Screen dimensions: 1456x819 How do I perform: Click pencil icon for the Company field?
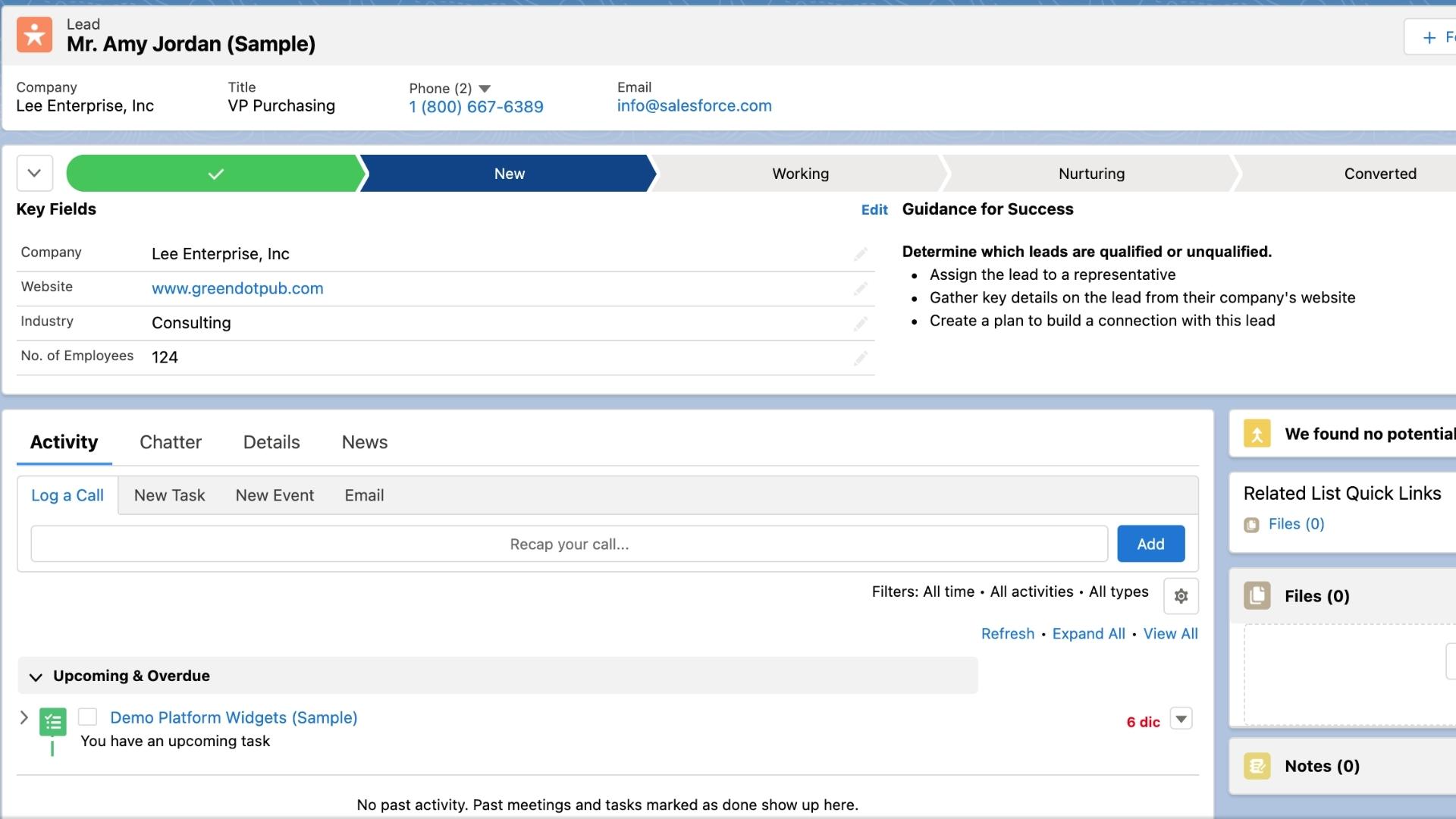[860, 254]
